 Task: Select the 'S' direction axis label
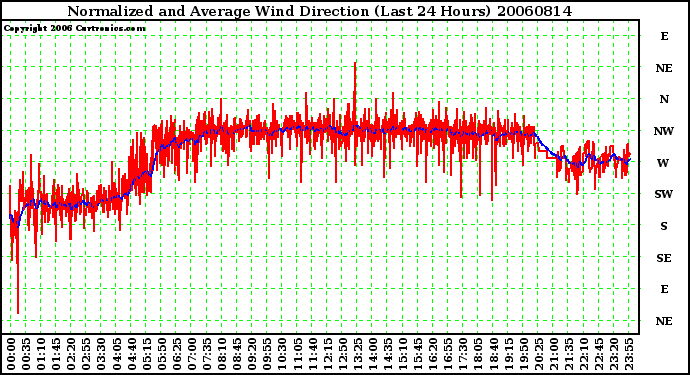pos(664,226)
